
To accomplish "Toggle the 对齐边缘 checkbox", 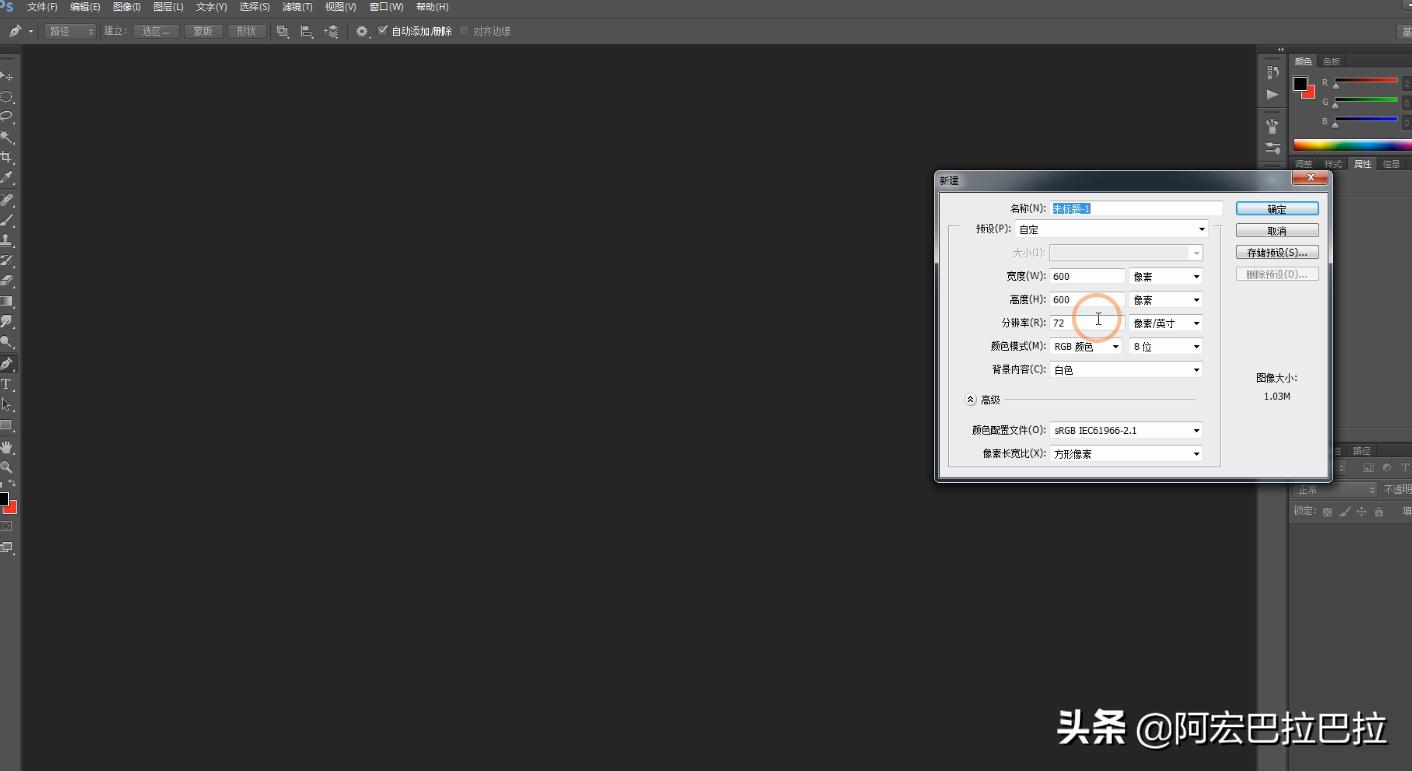I will click(462, 30).
